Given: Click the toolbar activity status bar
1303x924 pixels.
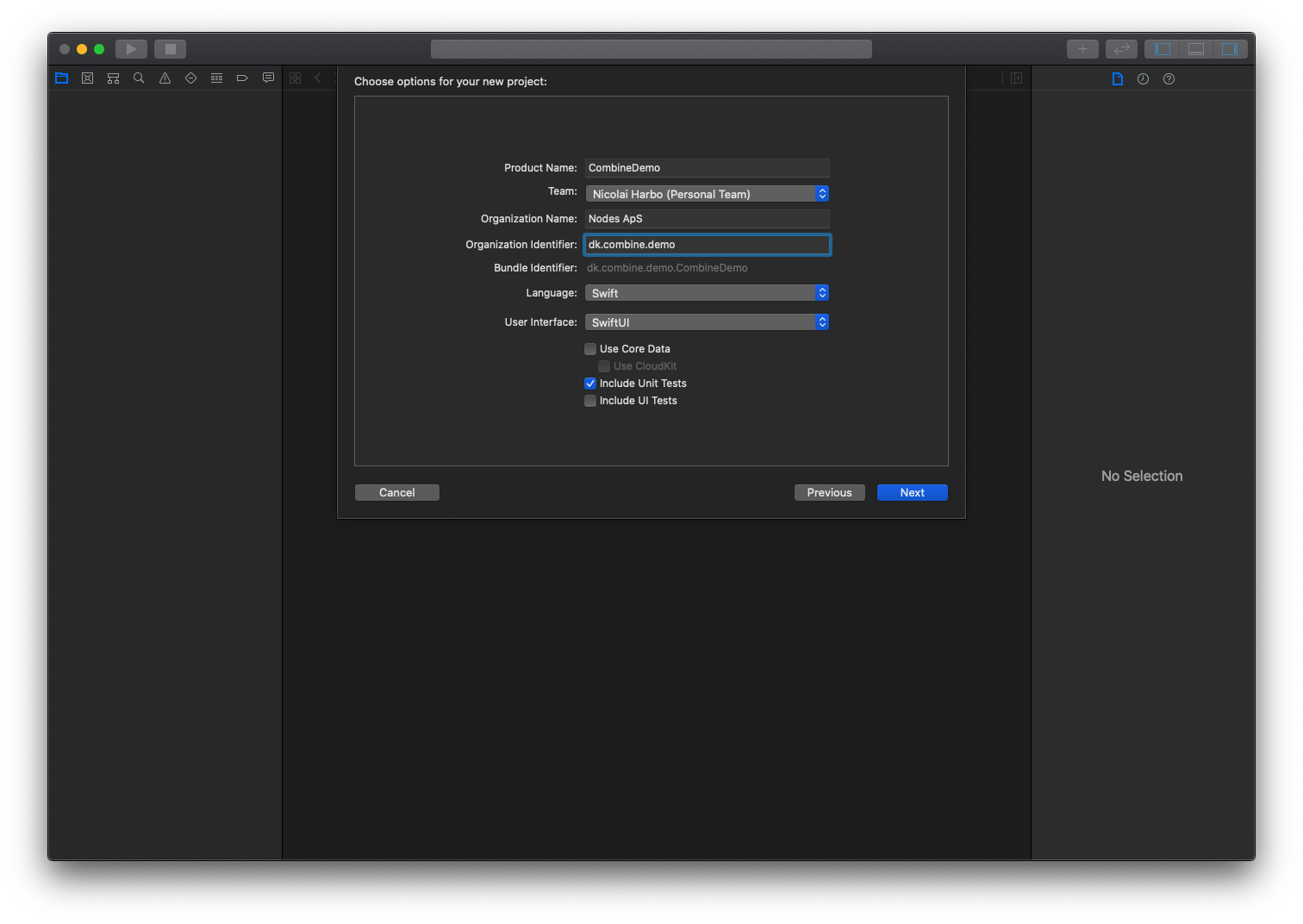Looking at the screenshot, I should (651, 49).
